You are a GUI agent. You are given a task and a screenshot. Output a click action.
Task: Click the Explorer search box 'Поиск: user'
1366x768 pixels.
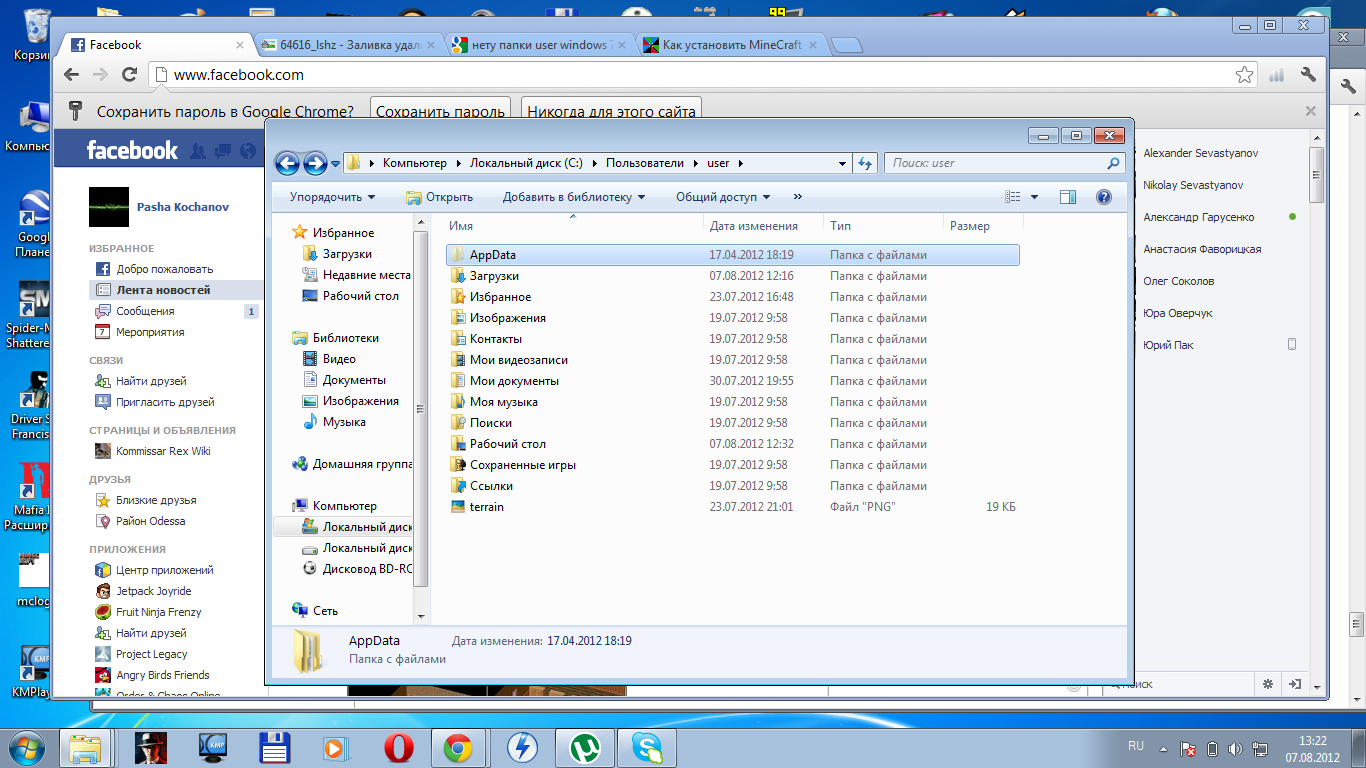(1005, 163)
